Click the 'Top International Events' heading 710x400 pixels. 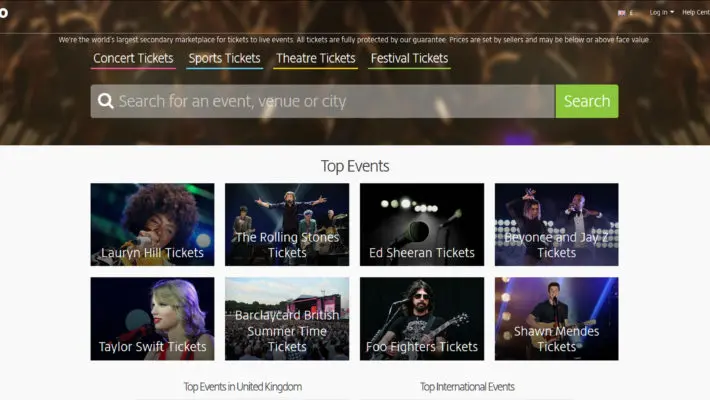point(467,387)
